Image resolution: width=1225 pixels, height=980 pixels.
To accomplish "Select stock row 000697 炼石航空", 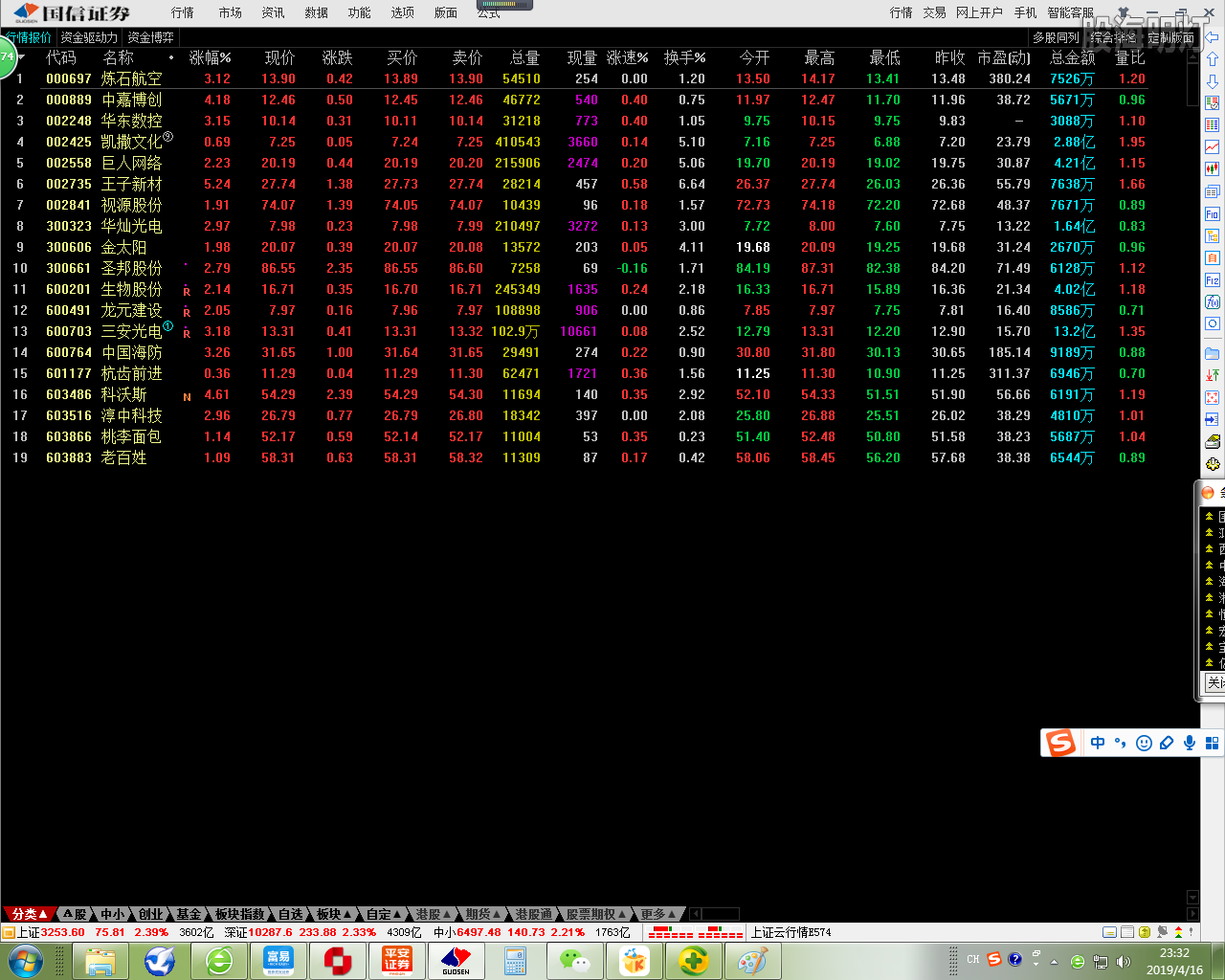I will 593,78.
